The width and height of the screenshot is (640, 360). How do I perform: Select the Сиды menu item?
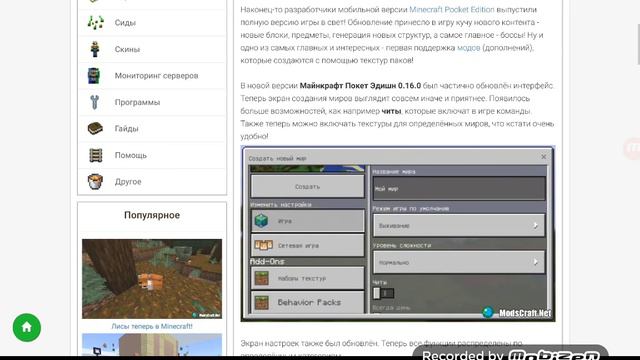point(152,22)
